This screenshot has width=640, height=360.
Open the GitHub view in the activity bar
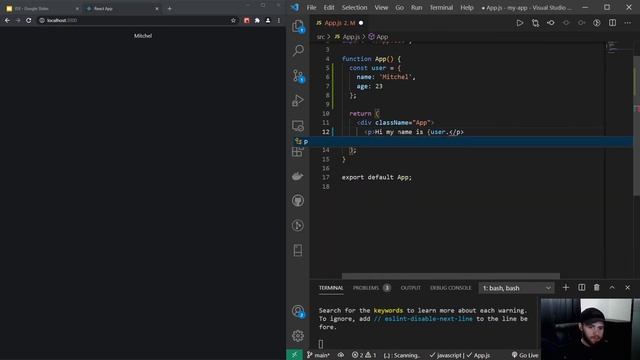(x=298, y=200)
